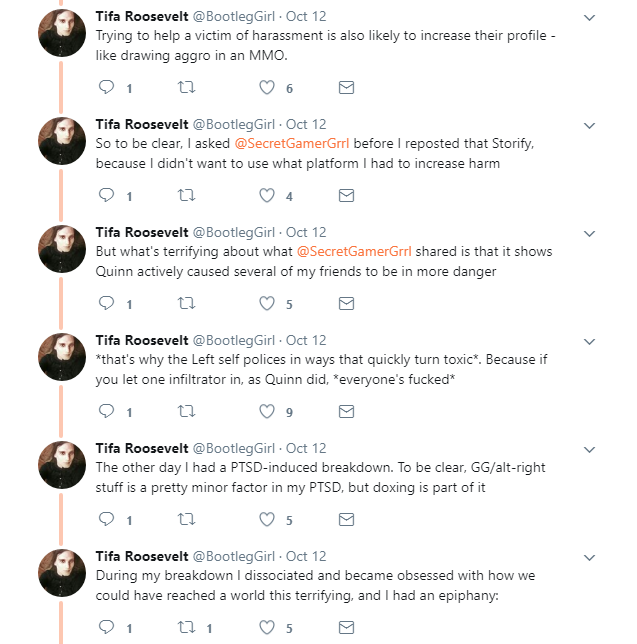Expand the options menu for the Storify tweet
The image size is (637, 644).
click(x=589, y=126)
